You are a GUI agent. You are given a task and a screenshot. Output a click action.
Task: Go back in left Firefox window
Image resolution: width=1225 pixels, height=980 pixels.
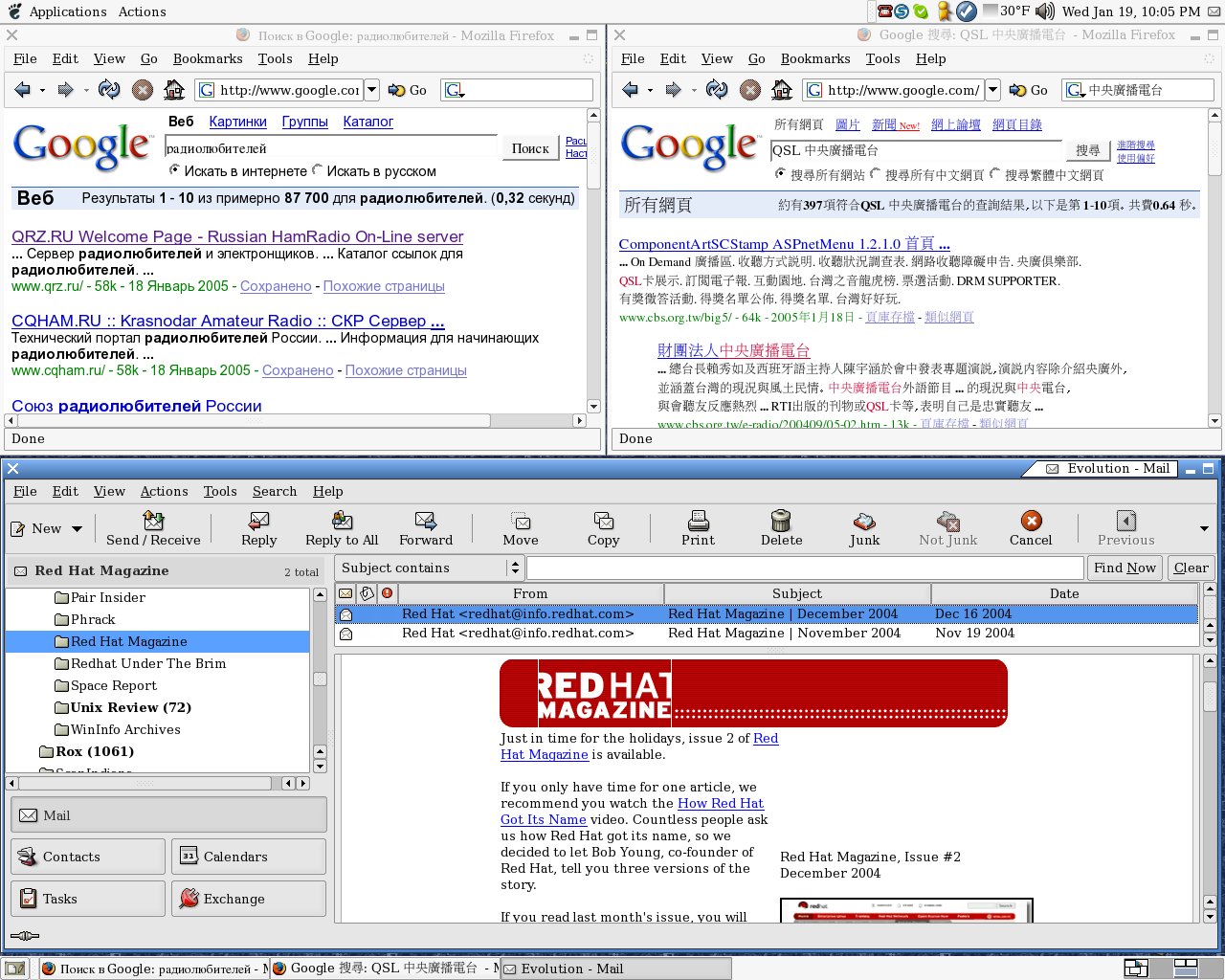22,90
